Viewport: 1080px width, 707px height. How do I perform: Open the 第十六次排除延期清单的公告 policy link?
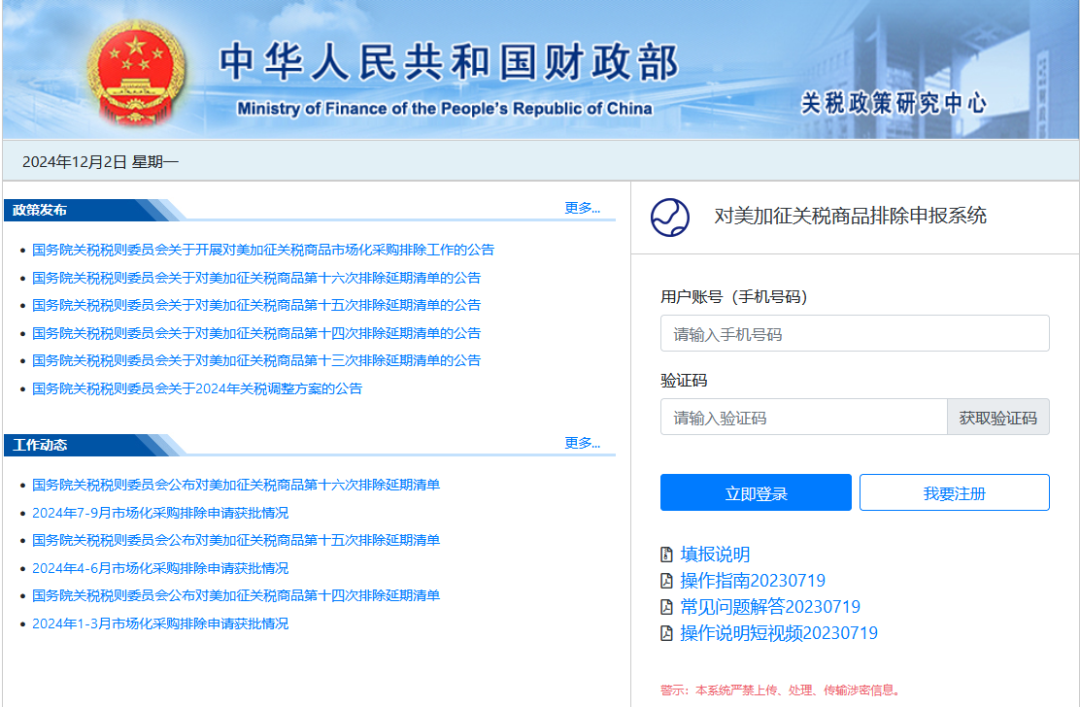point(256,278)
